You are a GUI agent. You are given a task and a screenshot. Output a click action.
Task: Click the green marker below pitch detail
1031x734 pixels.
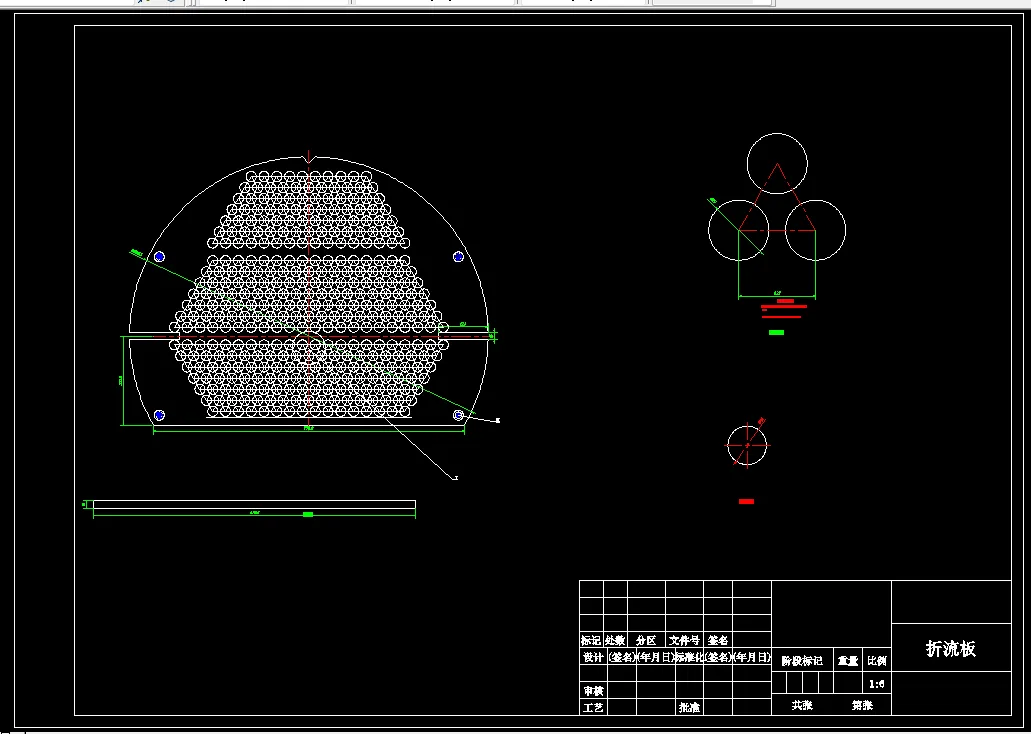[x=777, y=332]
